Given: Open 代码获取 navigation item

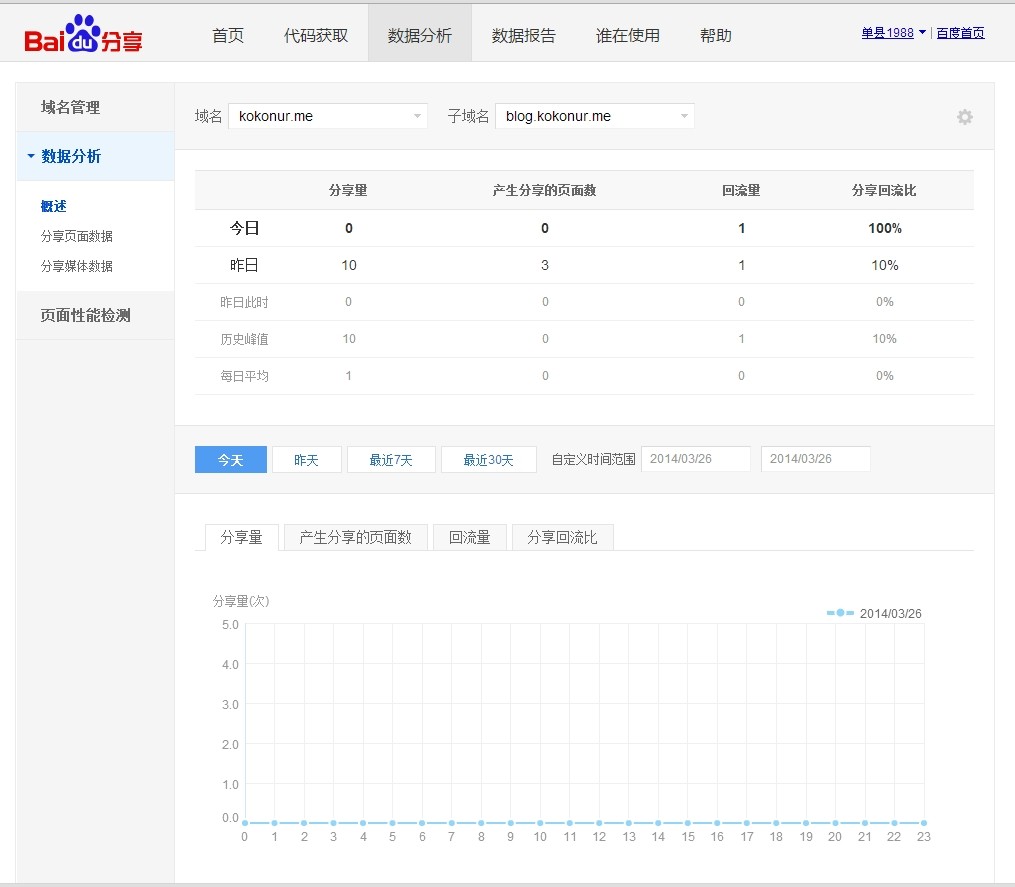Looking at the screenshot, I should coord(315,36).
